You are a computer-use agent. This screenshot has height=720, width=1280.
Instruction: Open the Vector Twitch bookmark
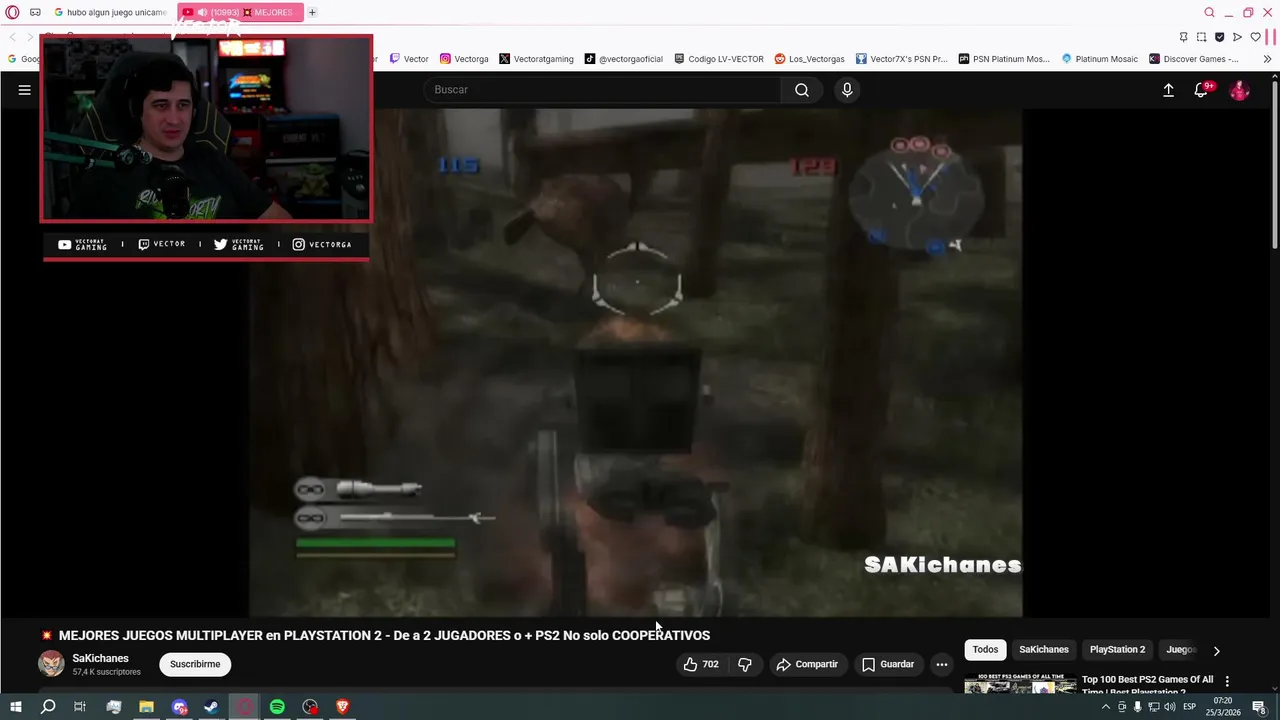409,59
